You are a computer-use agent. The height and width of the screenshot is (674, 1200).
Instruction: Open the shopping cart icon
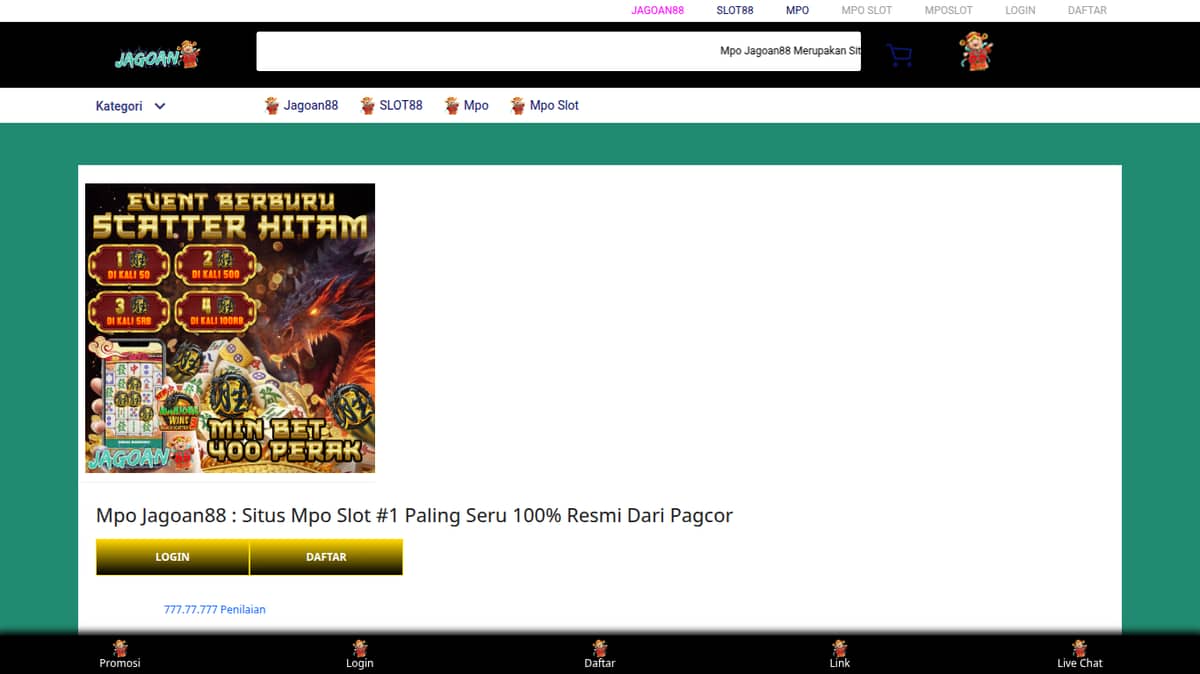click(x=899, y=55)
